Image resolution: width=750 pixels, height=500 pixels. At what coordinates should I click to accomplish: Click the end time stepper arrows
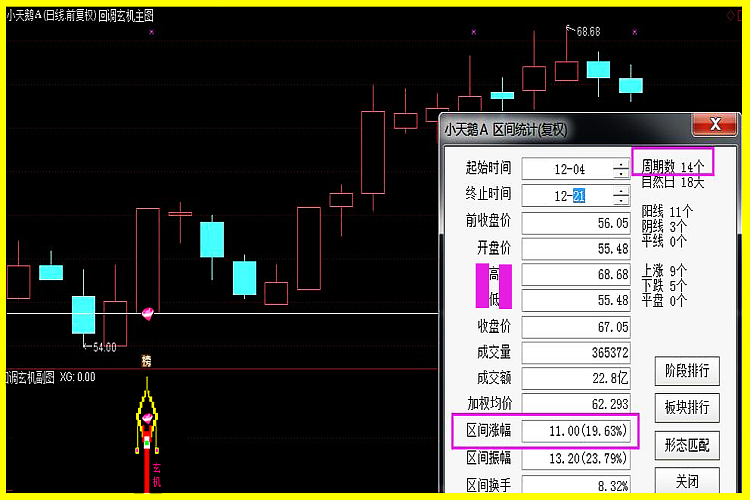click(x=620, y=196)
